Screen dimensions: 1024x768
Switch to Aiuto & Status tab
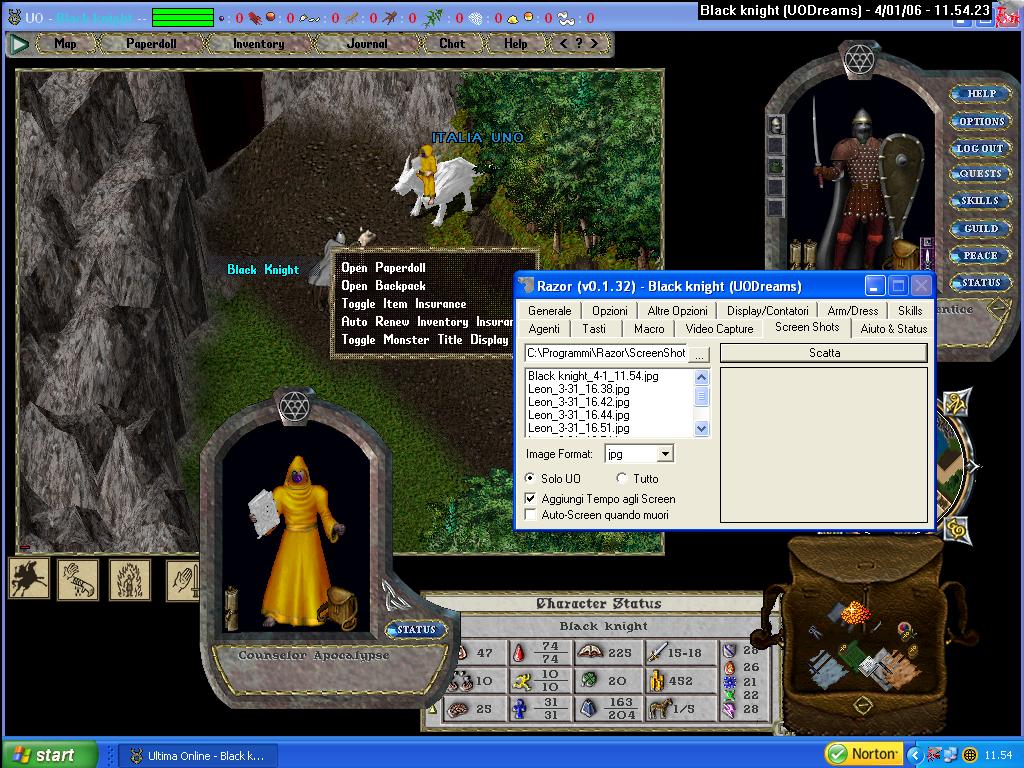point(893,329)
